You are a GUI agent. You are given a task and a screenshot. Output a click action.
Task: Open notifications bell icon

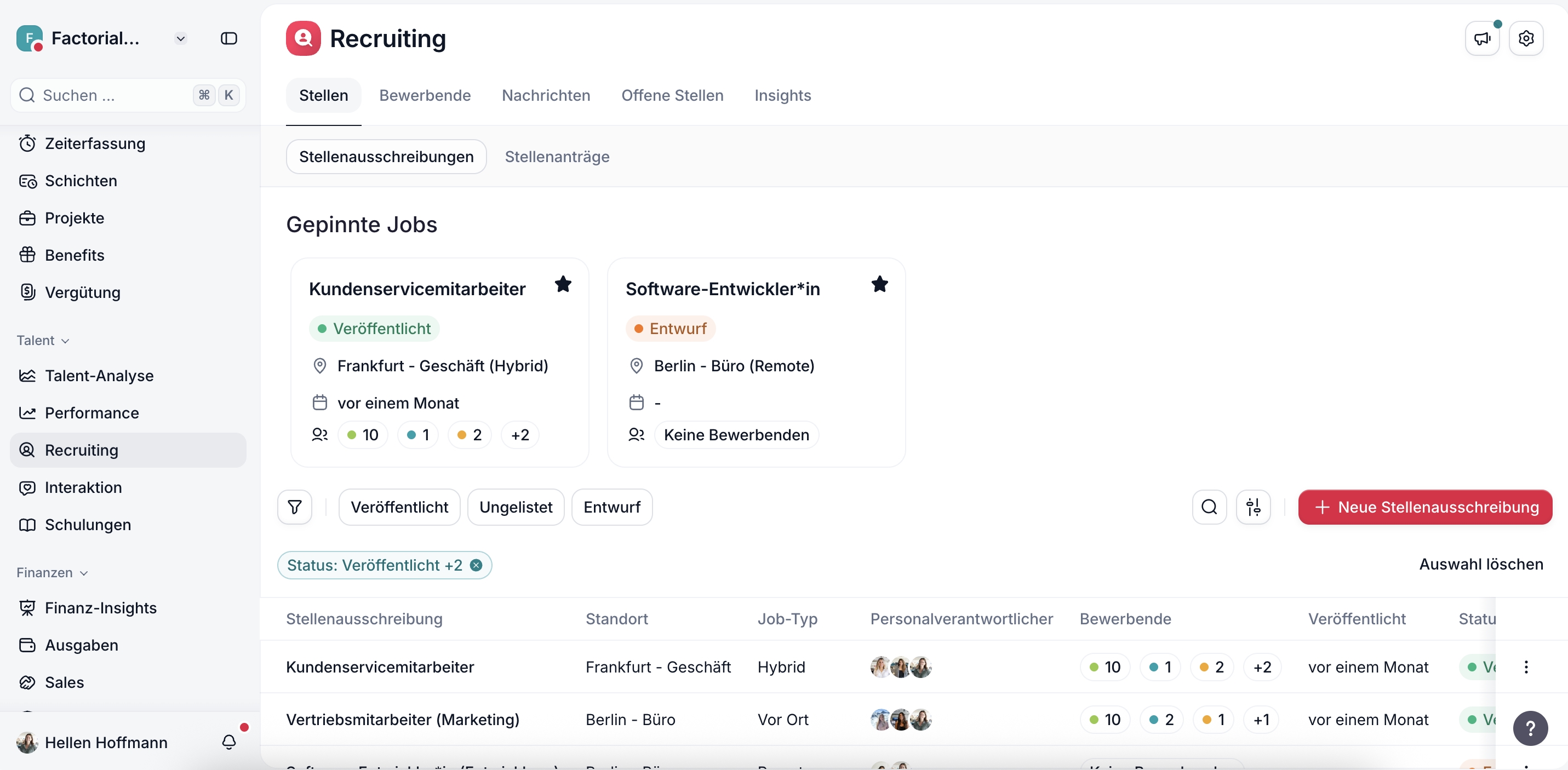click(229, 742)
